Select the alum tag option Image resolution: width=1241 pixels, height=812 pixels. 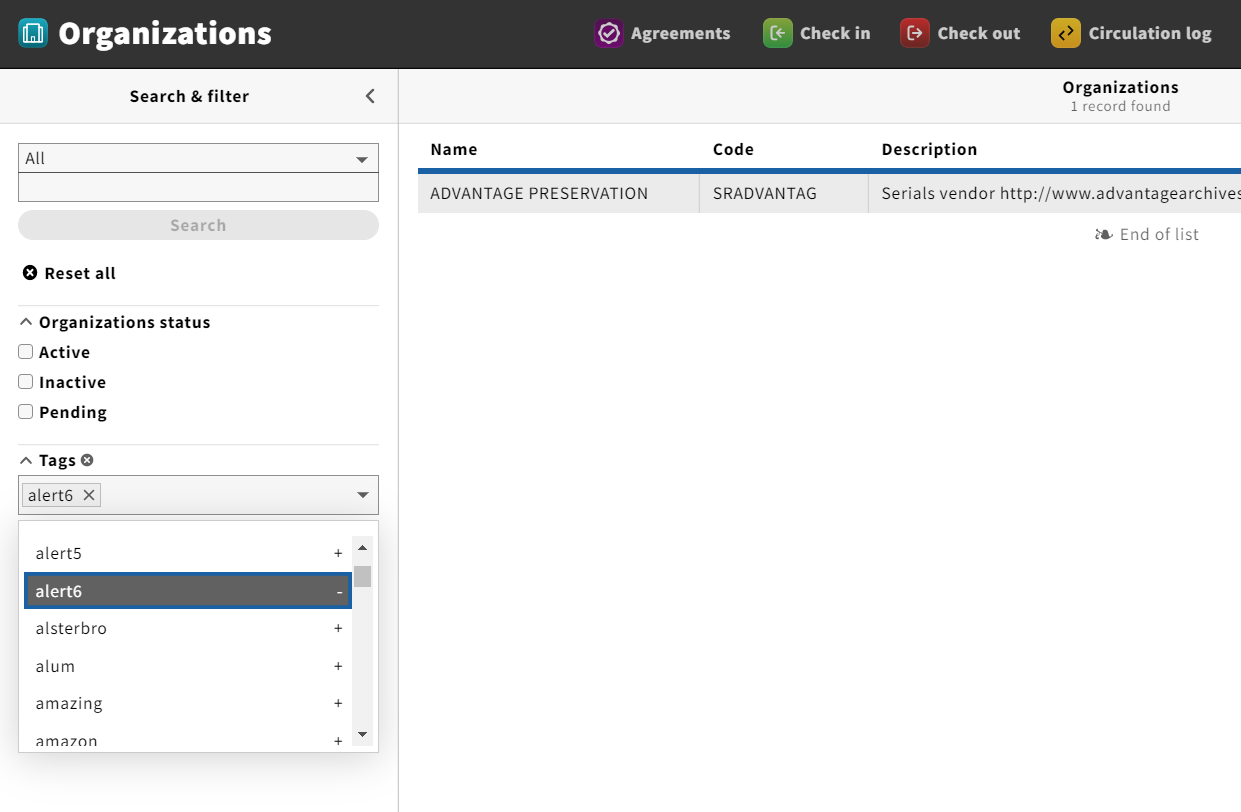(x=188, y=666)
